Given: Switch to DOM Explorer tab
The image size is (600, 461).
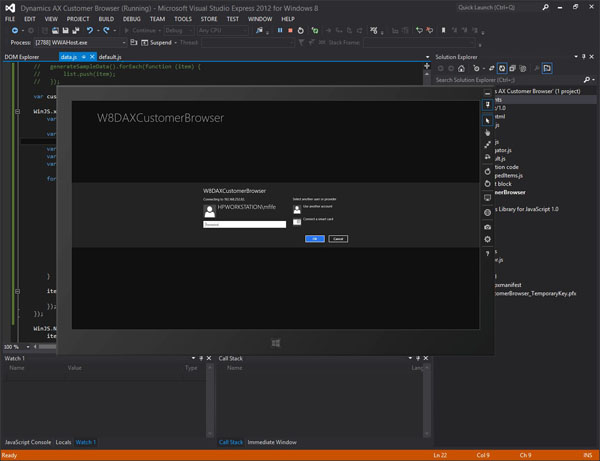Looking at the screenshot, I should [22, 57].
